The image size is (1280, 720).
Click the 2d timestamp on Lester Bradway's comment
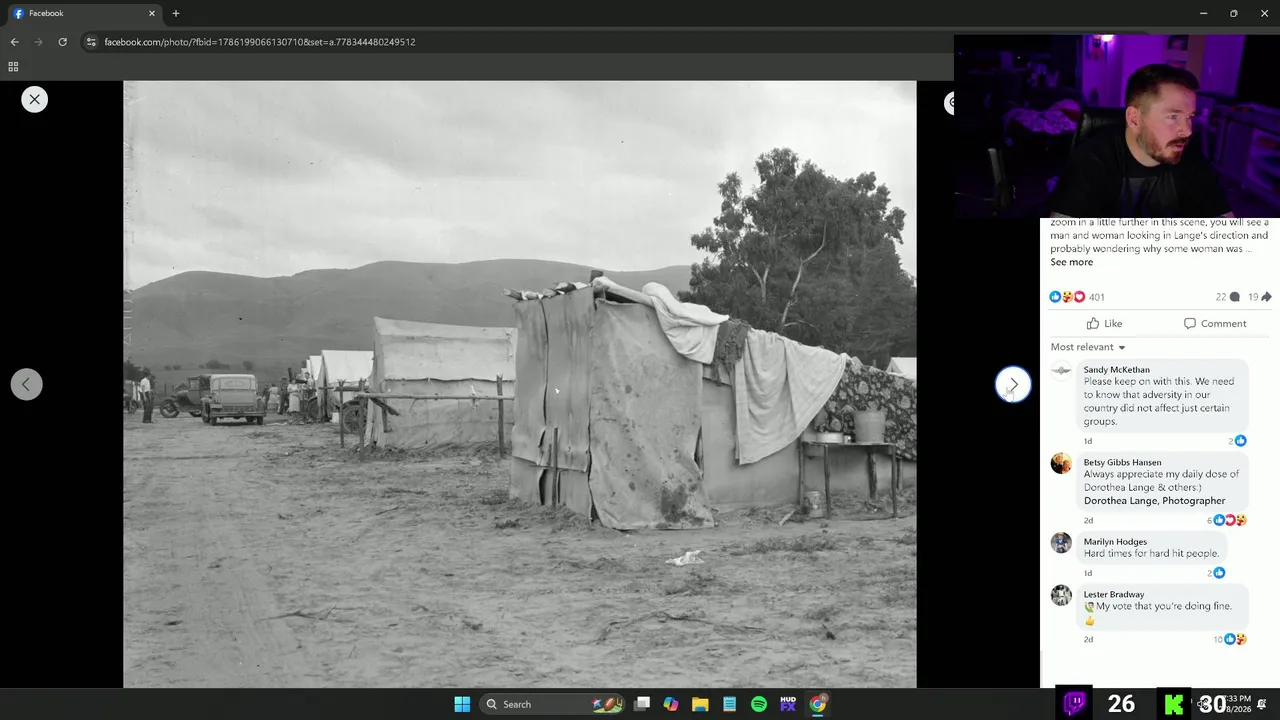(1088, 639)
